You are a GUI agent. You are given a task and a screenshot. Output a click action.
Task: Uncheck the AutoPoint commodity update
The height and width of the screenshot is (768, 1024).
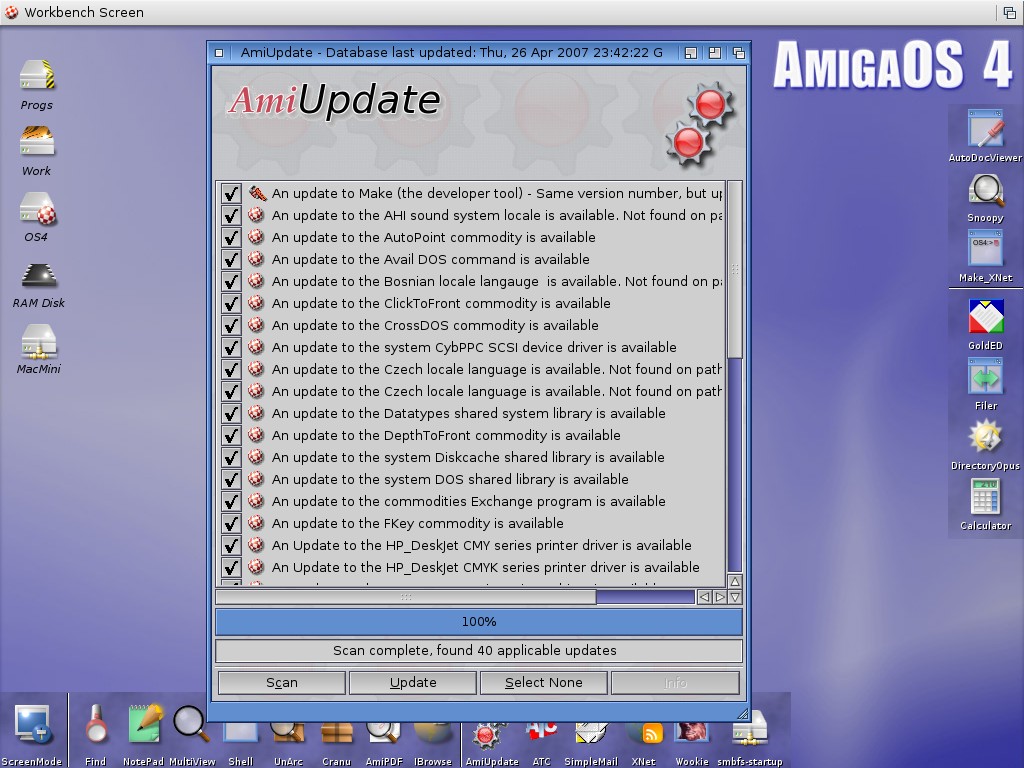[x=231, y=237]
